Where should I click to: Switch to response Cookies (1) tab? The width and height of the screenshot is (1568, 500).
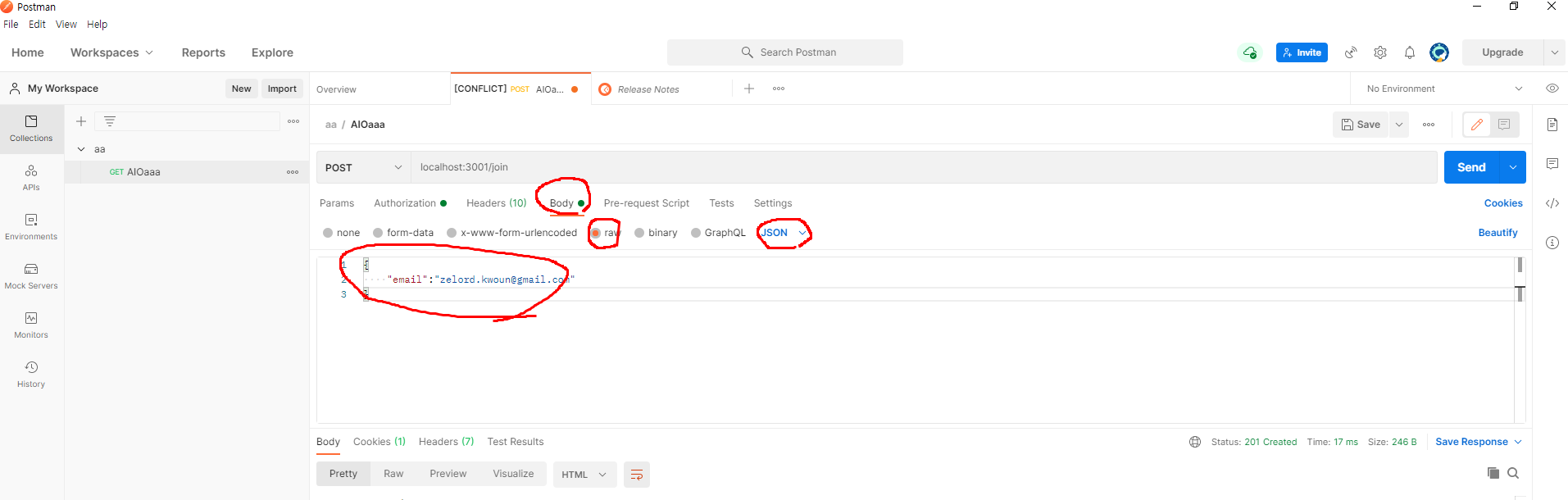click(380, 442)
